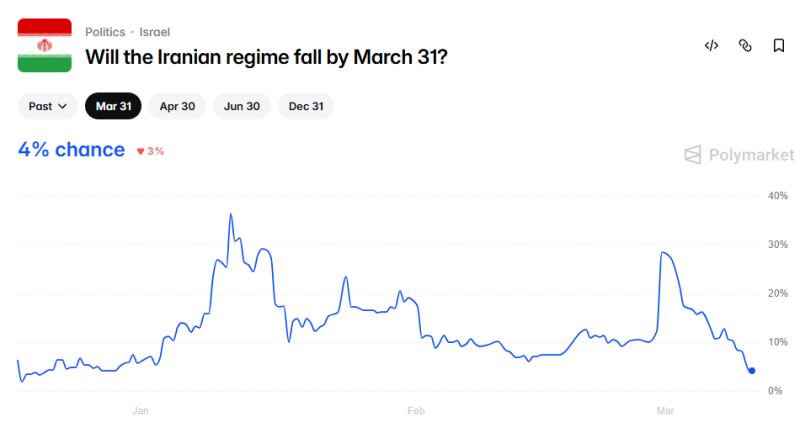Click the market question title
This screenshot has width=800, height=422.
[x=266, y=57]
